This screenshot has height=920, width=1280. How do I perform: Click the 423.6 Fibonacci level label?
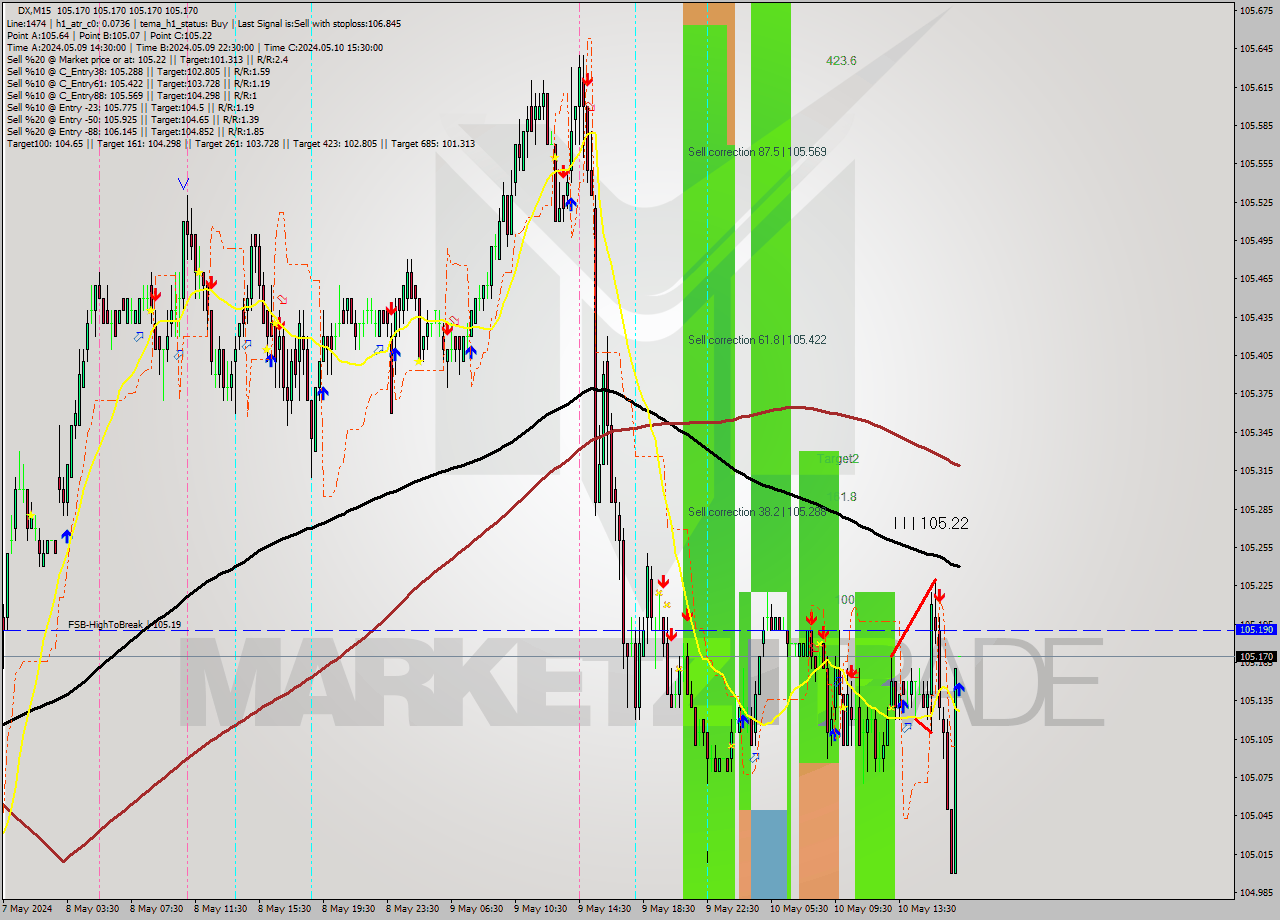841,61
